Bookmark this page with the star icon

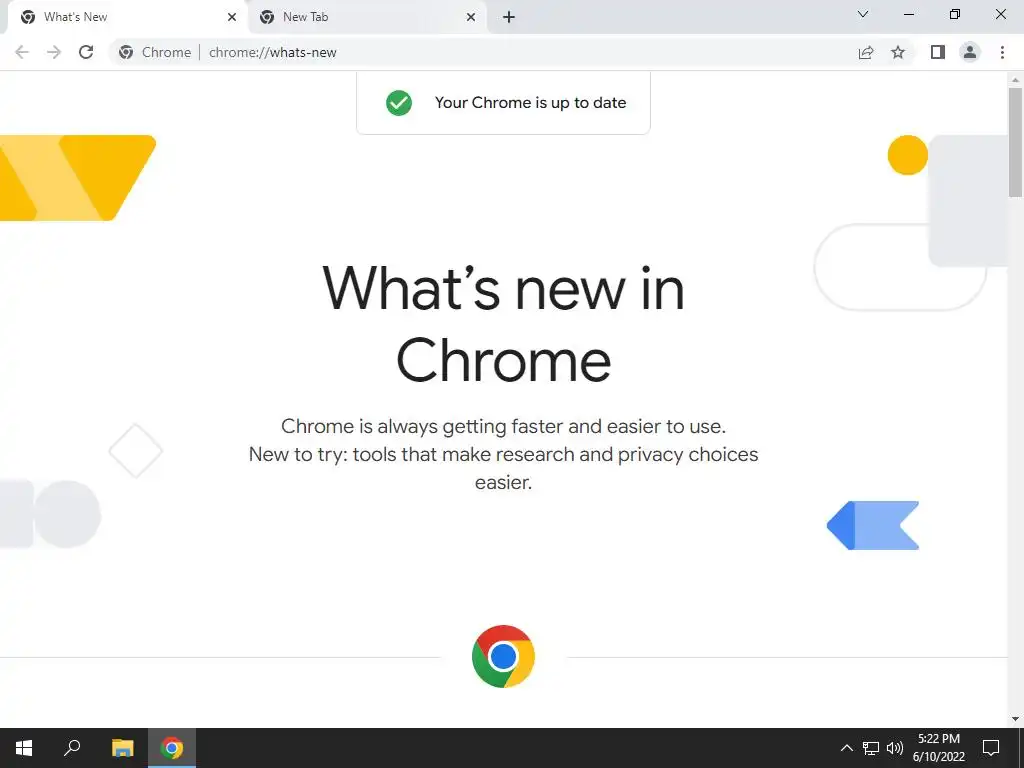(x=898, y=52)
